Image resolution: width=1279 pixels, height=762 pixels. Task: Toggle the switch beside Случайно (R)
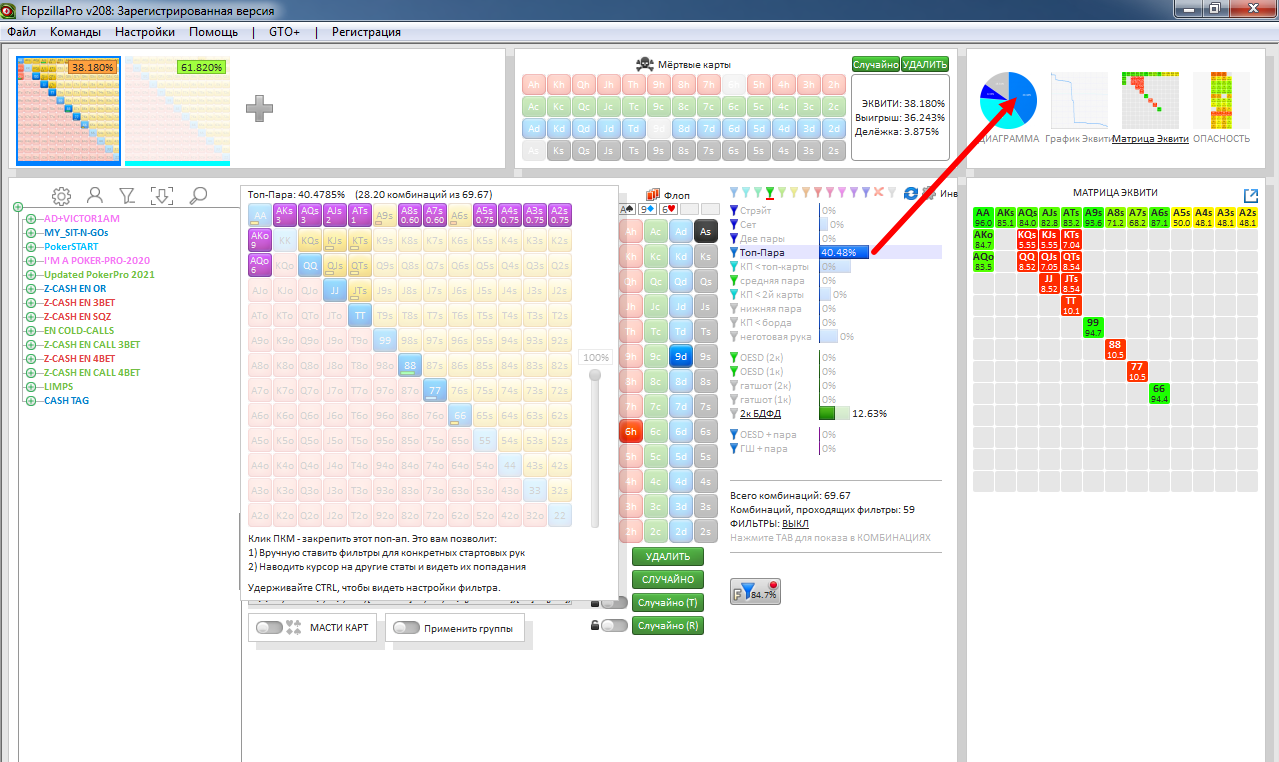[614, 625]
